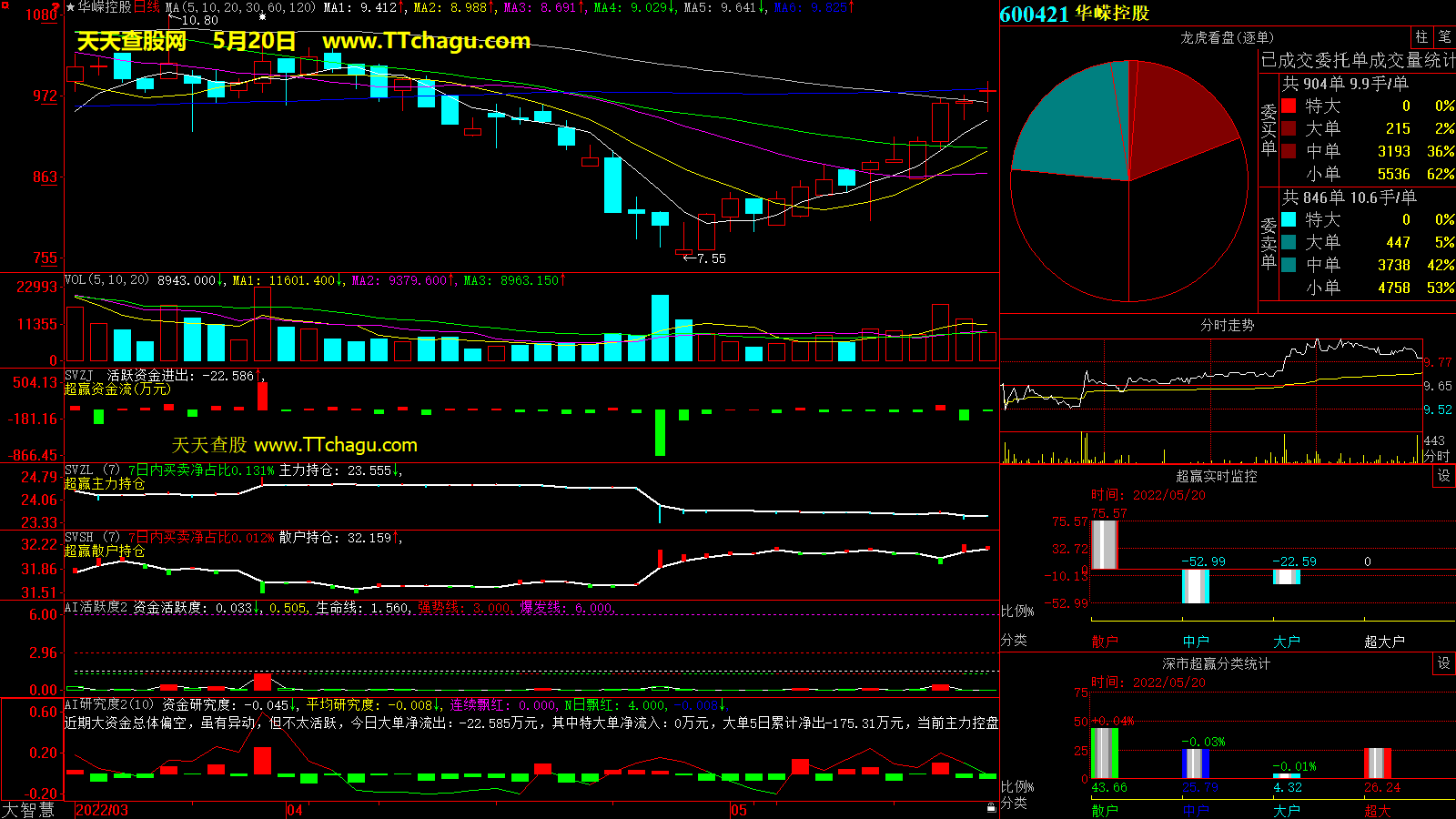Open 设 settings for 超赢实时监控 panel
Screen dimensions: 1456x819
(1443, 476)
